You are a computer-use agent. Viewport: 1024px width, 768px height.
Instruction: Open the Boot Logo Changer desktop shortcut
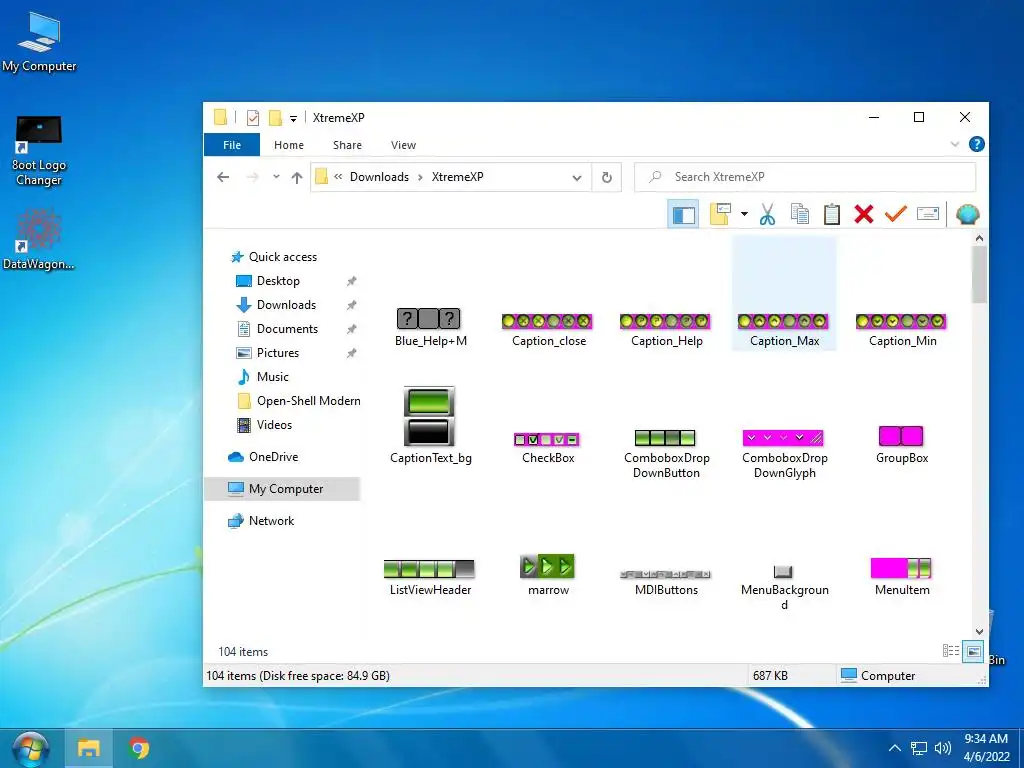(x=39, y=151)
